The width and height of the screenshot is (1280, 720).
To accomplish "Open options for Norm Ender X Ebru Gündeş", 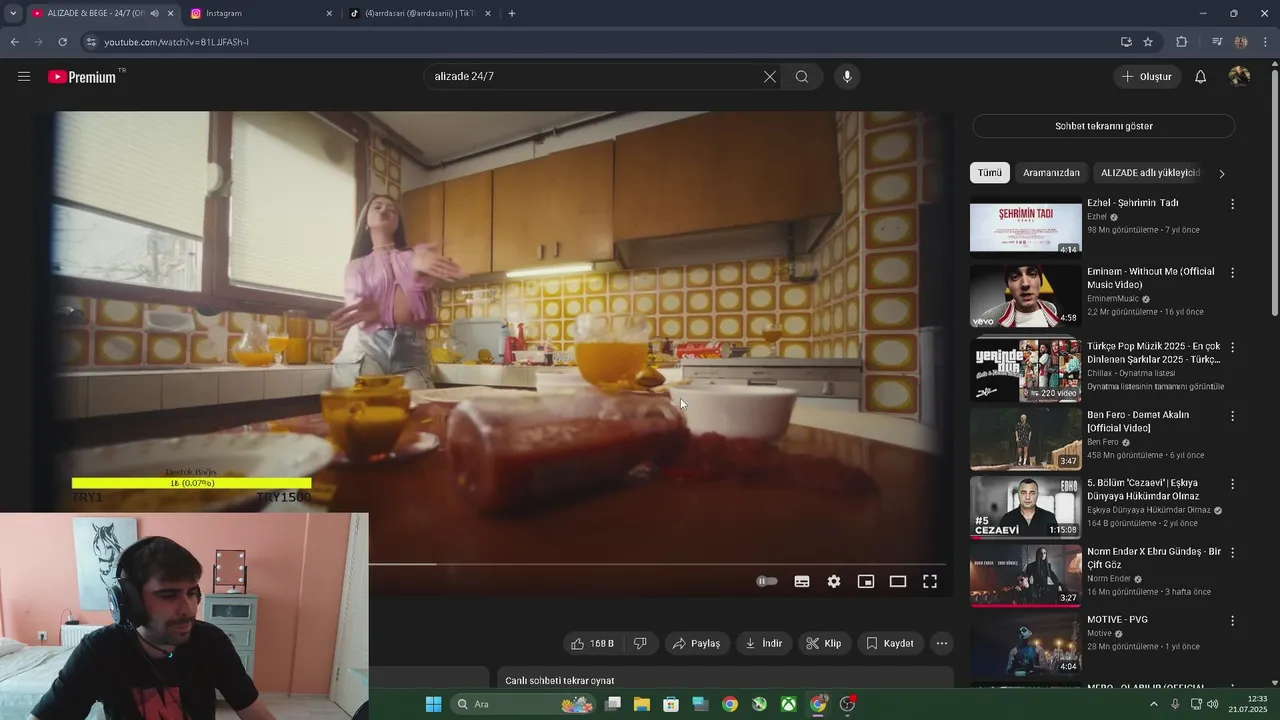I will (x=1232, y=552).
